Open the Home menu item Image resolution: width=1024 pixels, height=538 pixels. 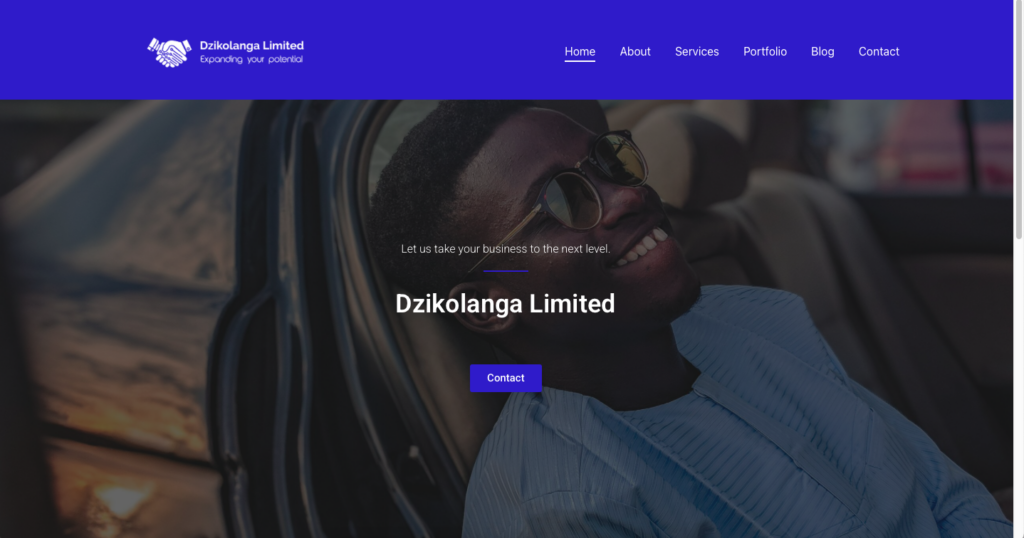coord(580,52)
